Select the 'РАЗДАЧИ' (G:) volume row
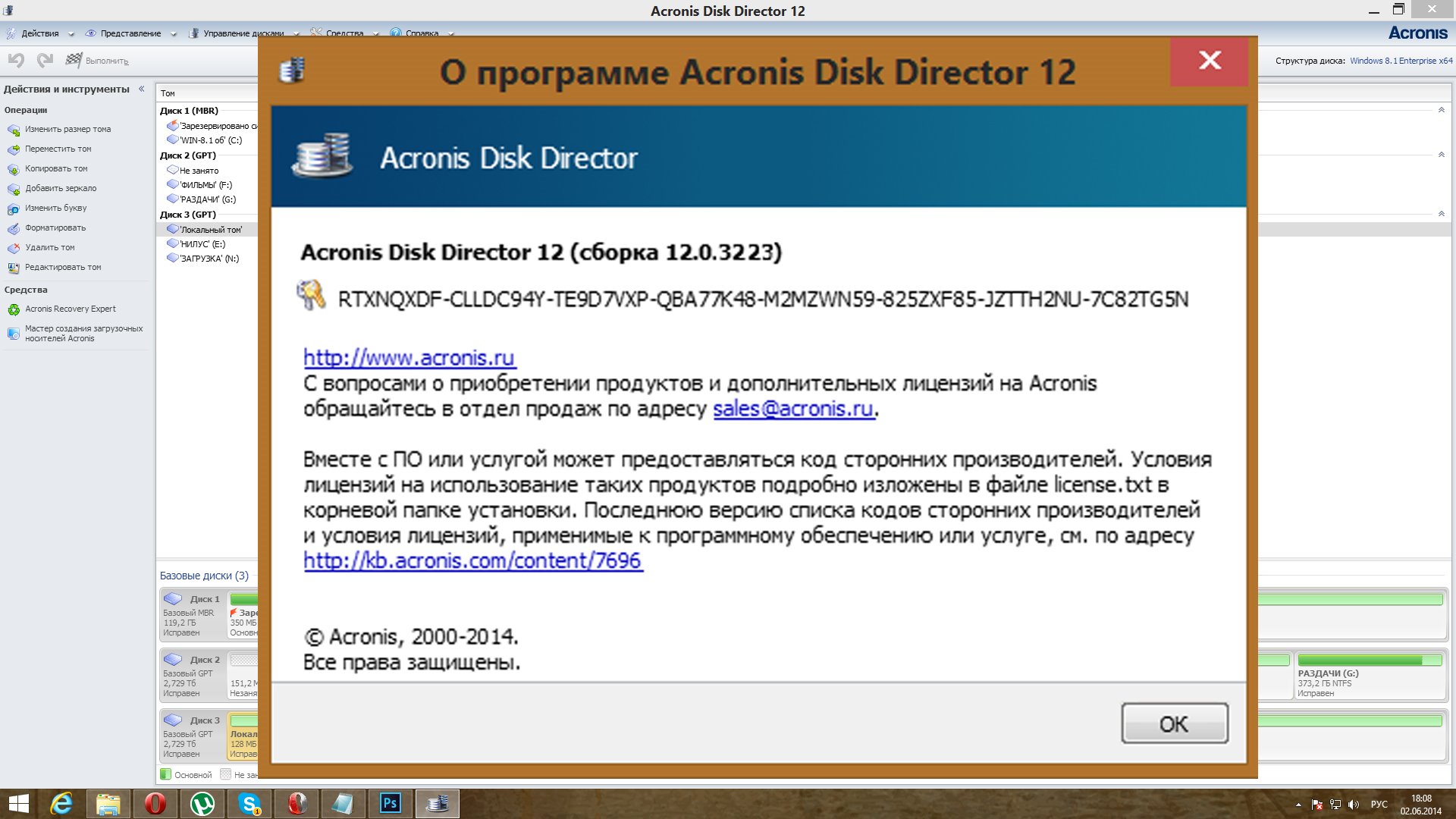Screen dimensions: 1456x819 [x=208, y=199]
